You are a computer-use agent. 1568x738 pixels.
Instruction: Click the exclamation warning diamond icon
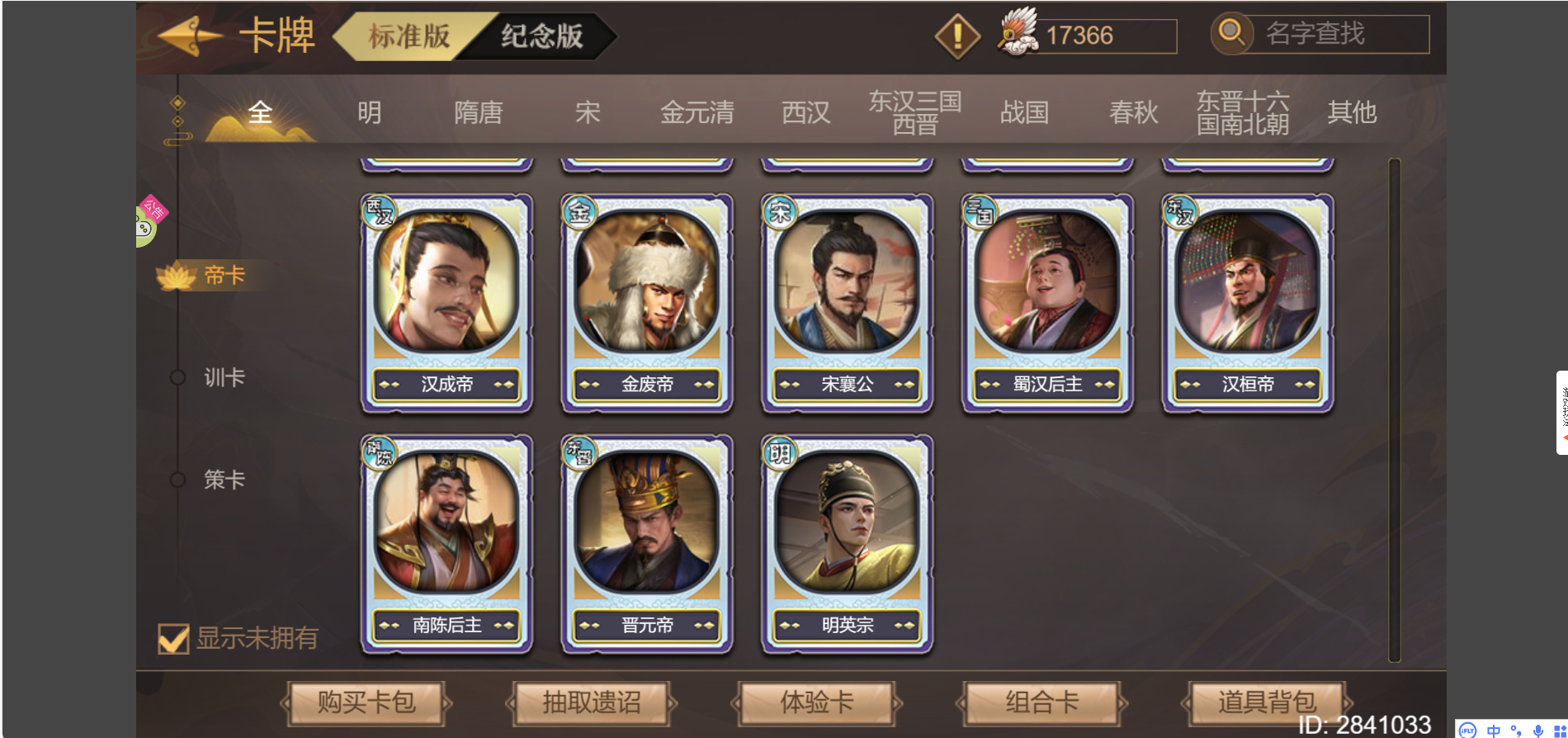click(957, 35)
